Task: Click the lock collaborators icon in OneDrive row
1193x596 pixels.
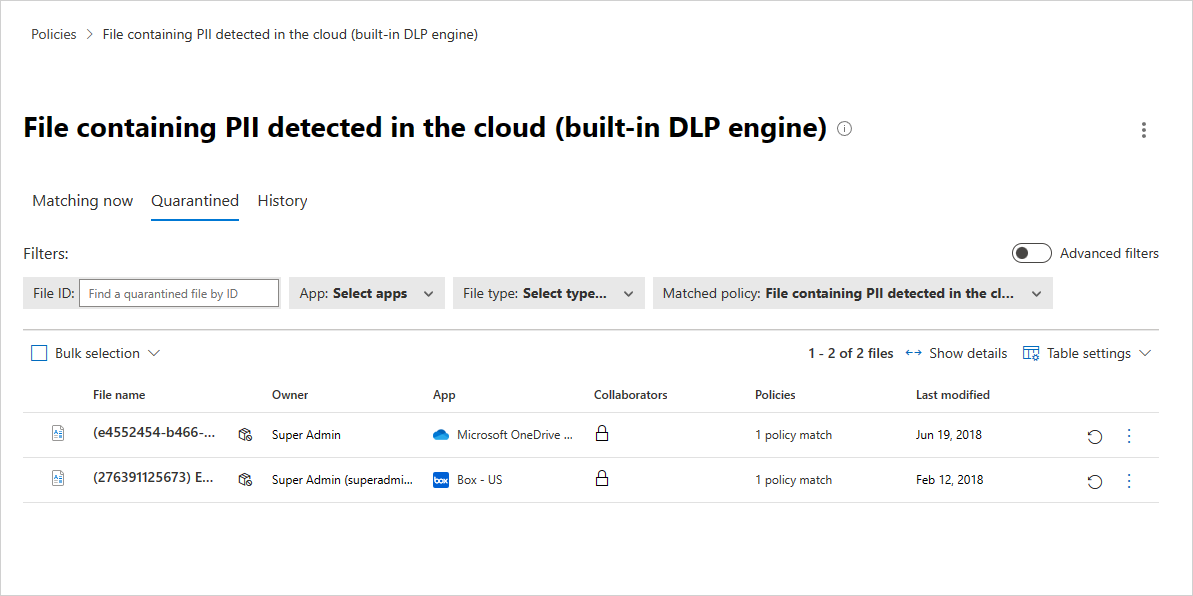Action: tap(602, 434)
